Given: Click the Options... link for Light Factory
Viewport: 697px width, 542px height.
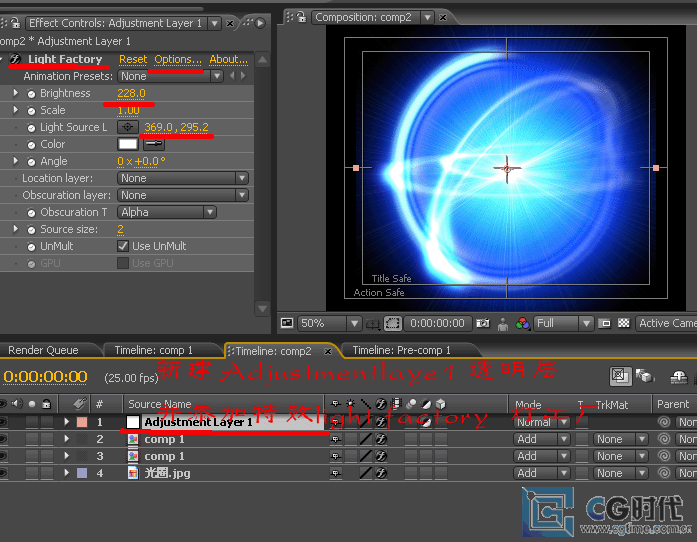Looking at the screenshot, I should [x=177, y=60].
